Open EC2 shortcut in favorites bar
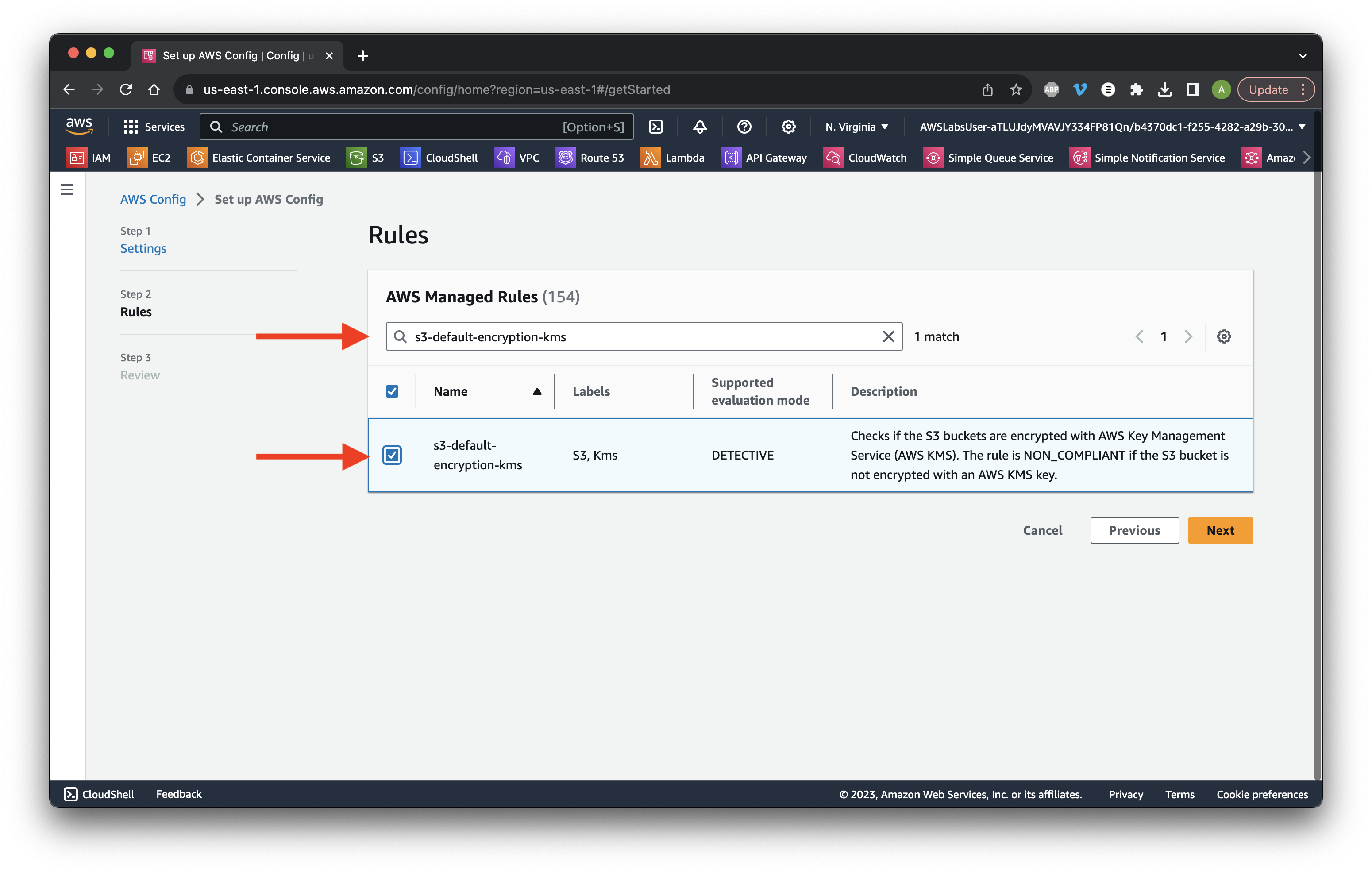Viewport: 1372px width, 873px height. tap(149, 158)
